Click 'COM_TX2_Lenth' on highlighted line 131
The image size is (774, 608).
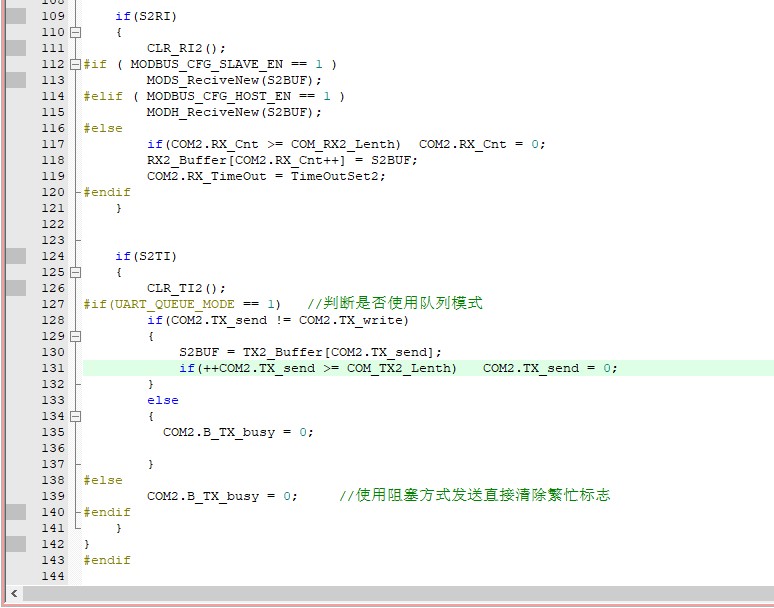(399, 368)
